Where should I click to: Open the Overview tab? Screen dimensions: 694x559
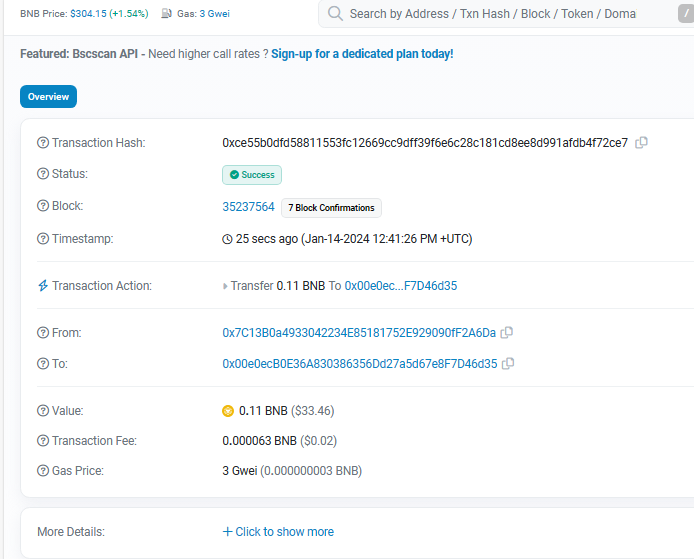[48, 96]
